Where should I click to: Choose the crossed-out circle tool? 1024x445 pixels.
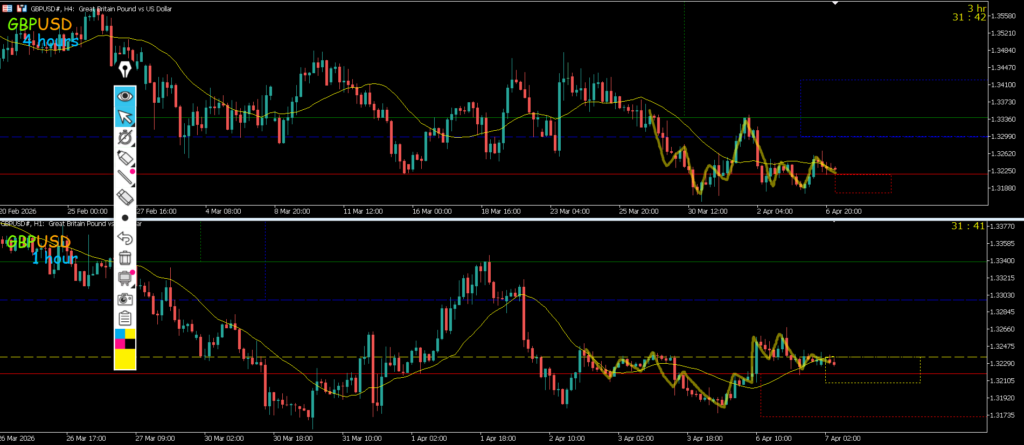coord(125,138)
